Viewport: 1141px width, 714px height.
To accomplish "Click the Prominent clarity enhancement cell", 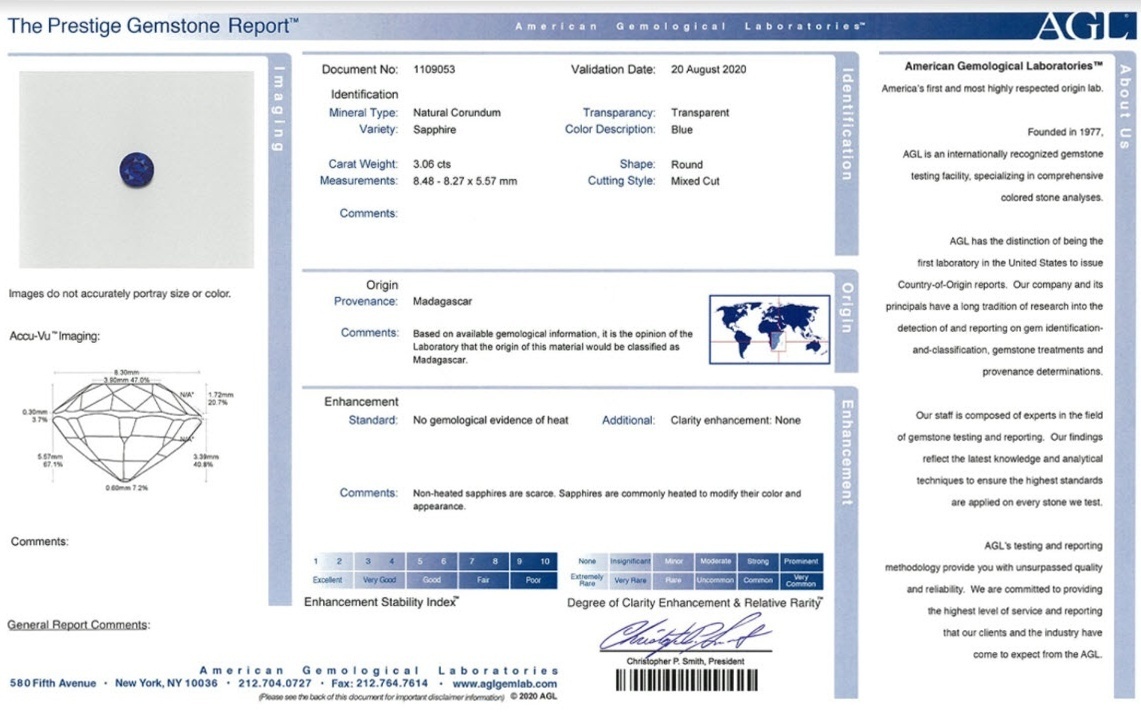I will pos(801,562).
